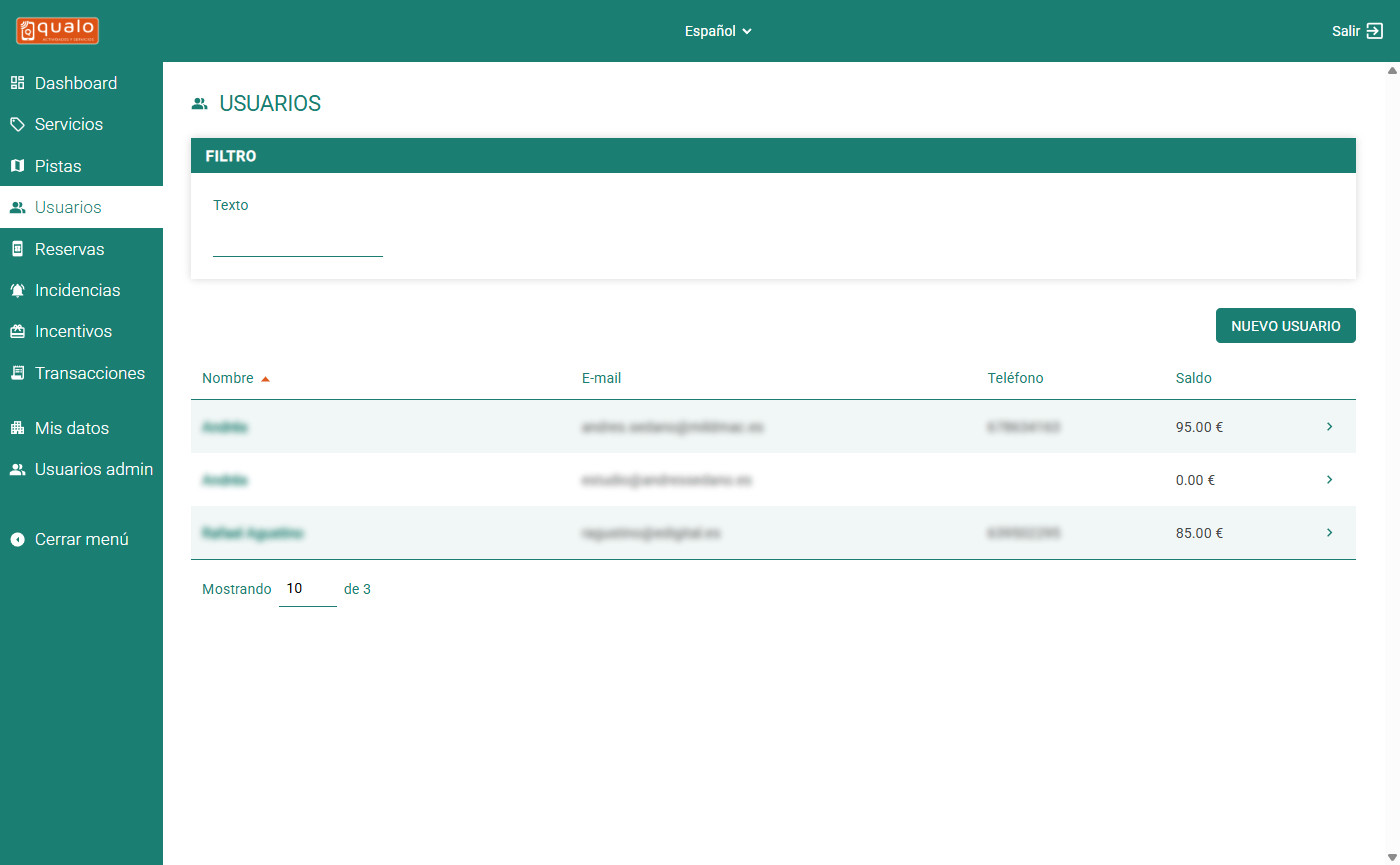Go to Mis datos menu item

pos(72,428)
